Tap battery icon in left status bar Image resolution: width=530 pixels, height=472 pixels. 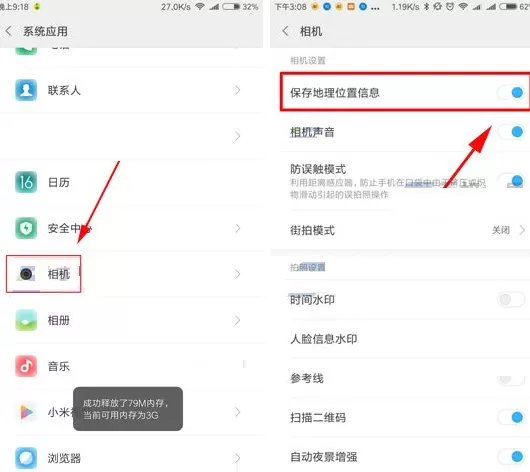pyautogui.click(x=231, y=6)
